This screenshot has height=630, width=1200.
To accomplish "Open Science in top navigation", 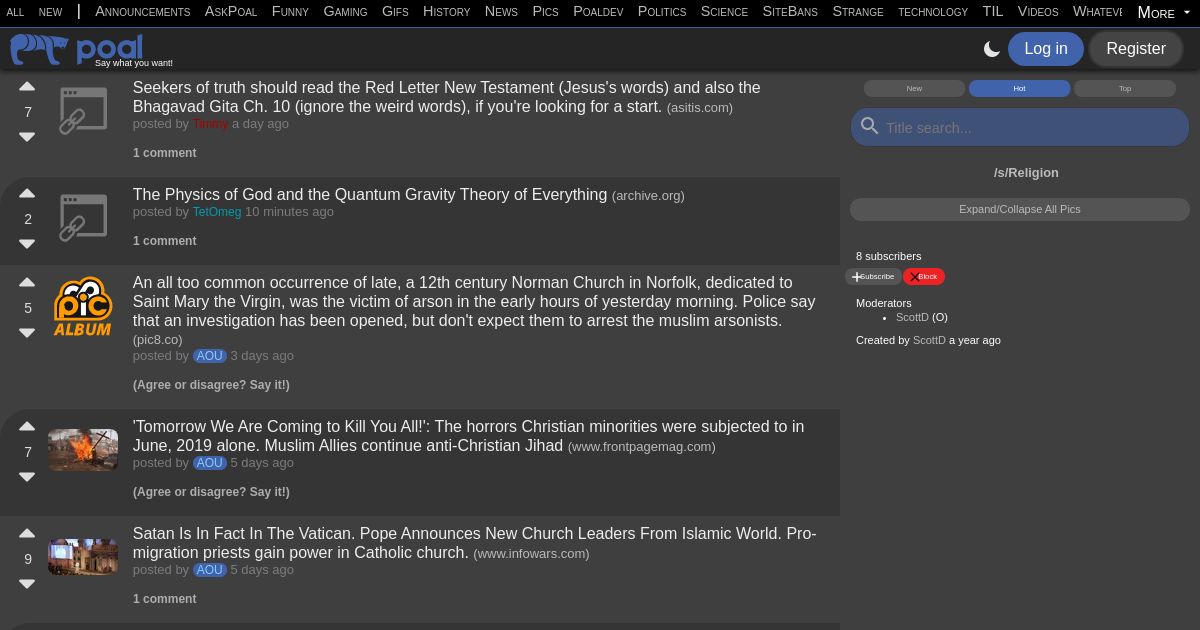I will point(724,12).
